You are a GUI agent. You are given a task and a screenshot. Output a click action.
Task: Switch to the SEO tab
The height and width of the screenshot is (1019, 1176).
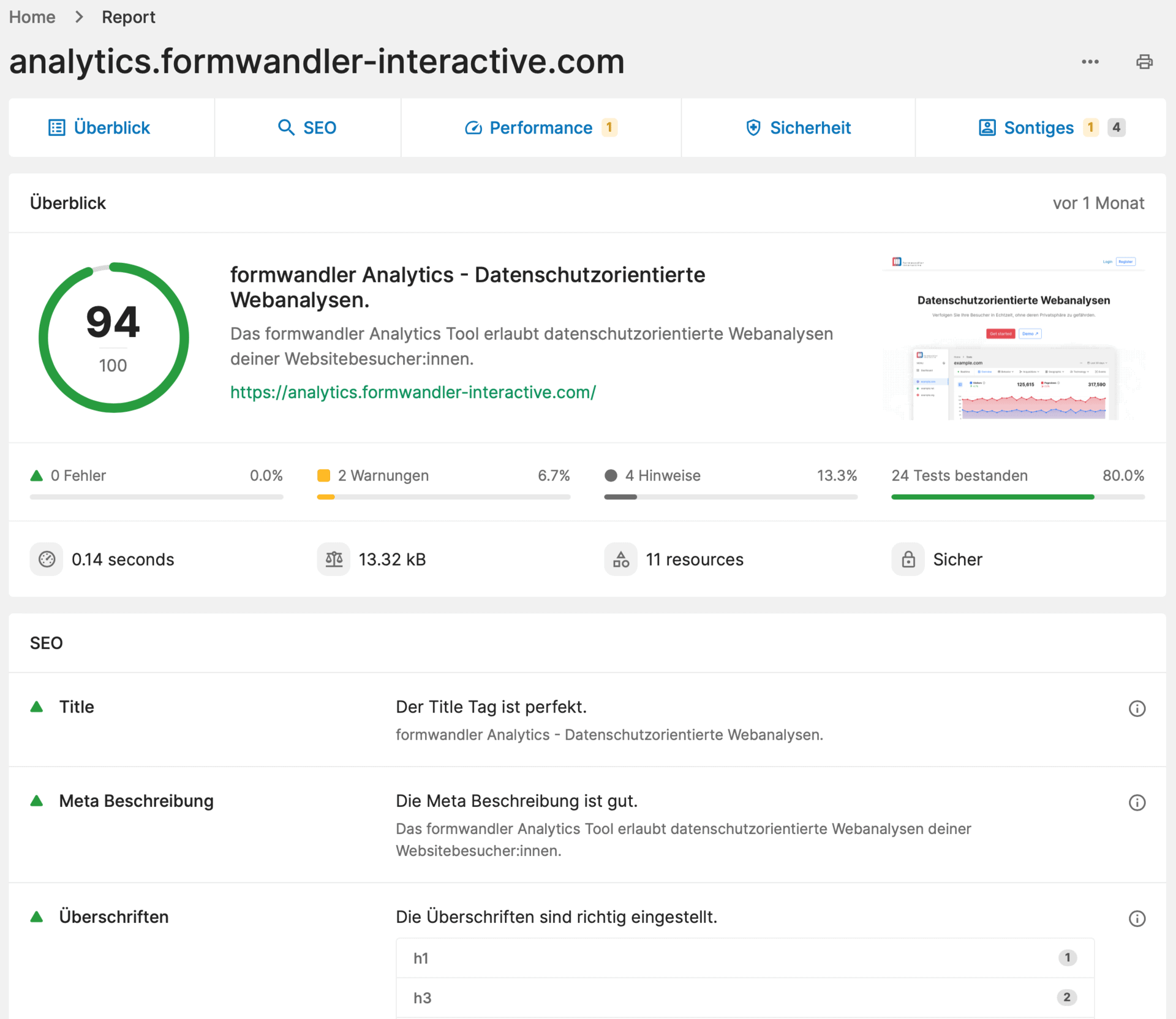click(x=308, y=127)
